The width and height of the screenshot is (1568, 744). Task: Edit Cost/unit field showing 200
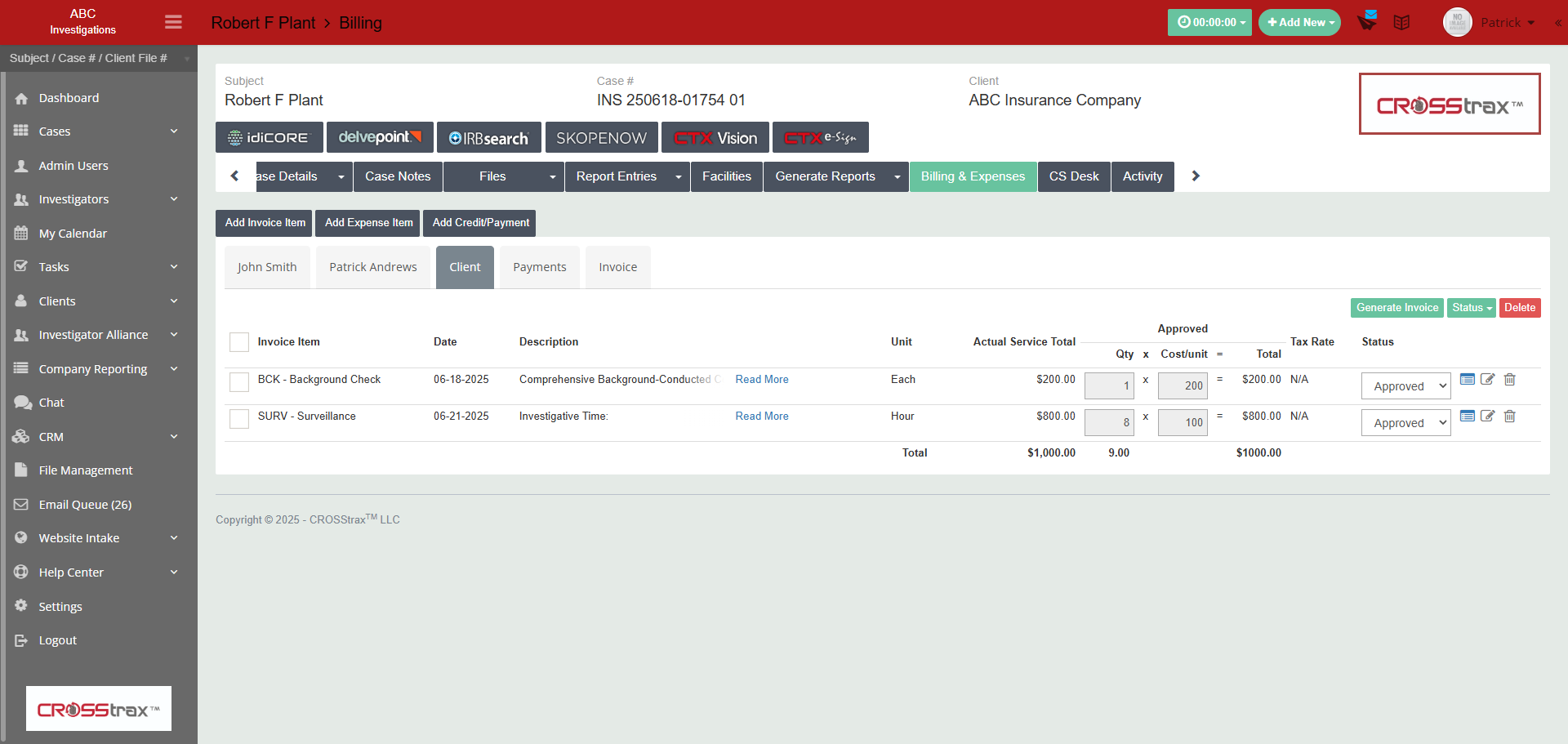point(1183,386)
